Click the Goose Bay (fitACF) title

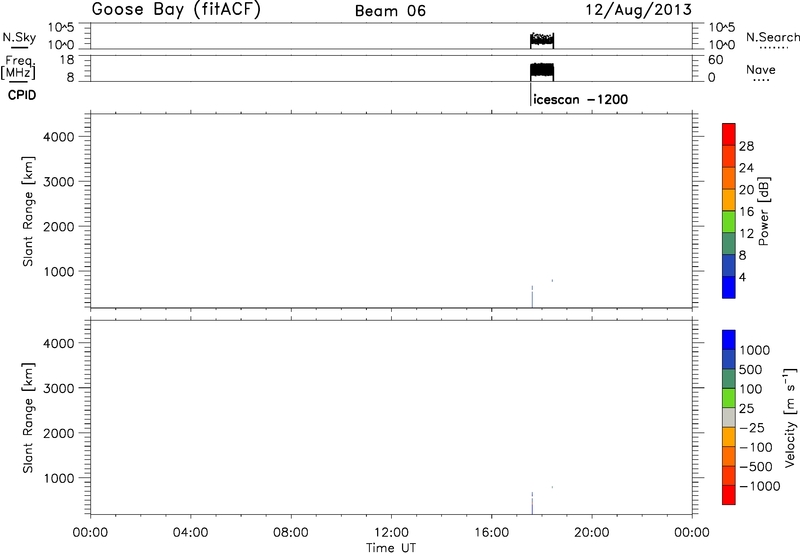[176, 10]
